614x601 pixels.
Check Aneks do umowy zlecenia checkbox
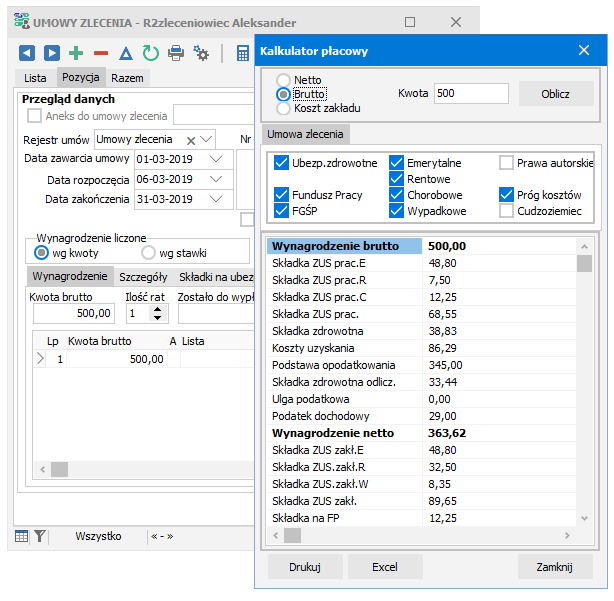34,116
